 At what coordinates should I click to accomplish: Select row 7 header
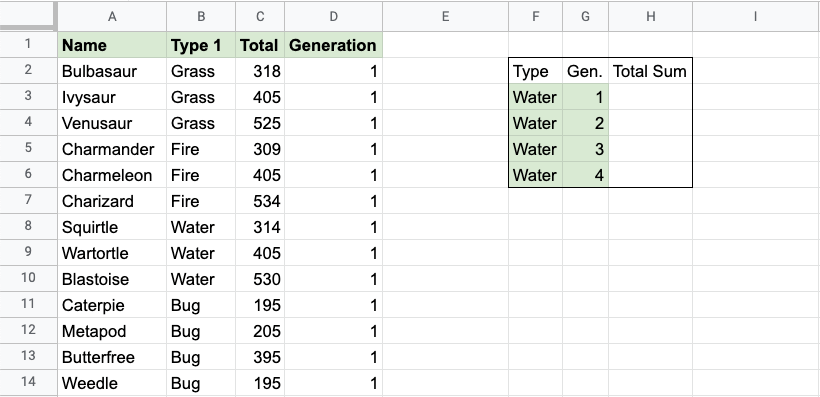point(28,201)
